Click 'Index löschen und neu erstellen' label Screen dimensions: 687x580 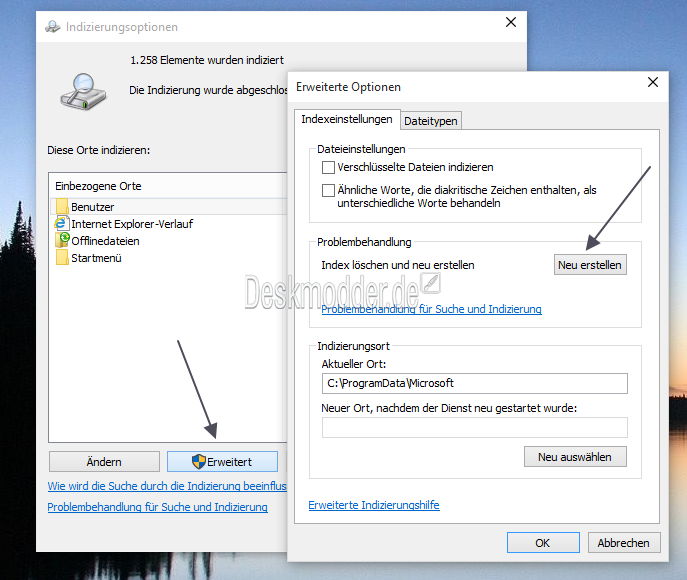[398, 265]
